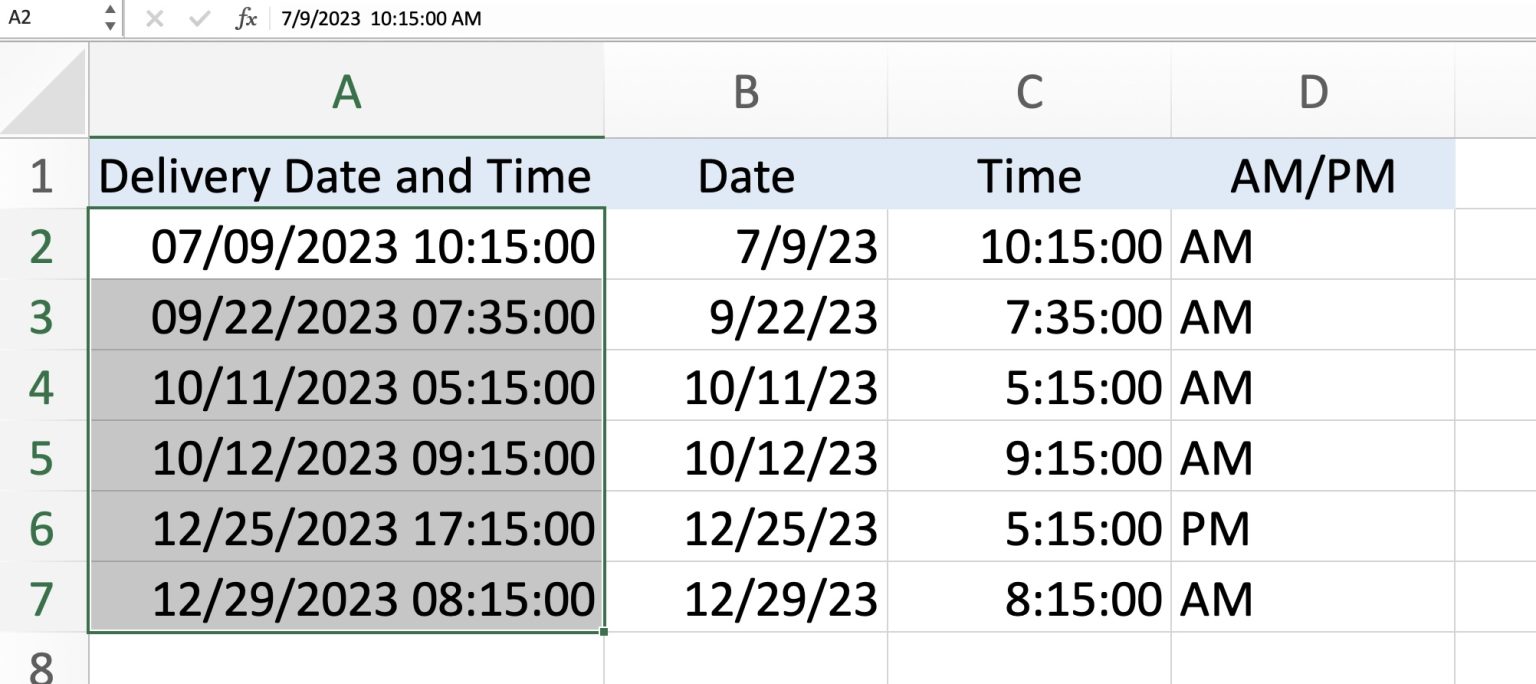The height and width of the screenshot is (684, 1536).
Task: Select cell C6 showing 5:15:00
Action: click(x=1030, y=528)
